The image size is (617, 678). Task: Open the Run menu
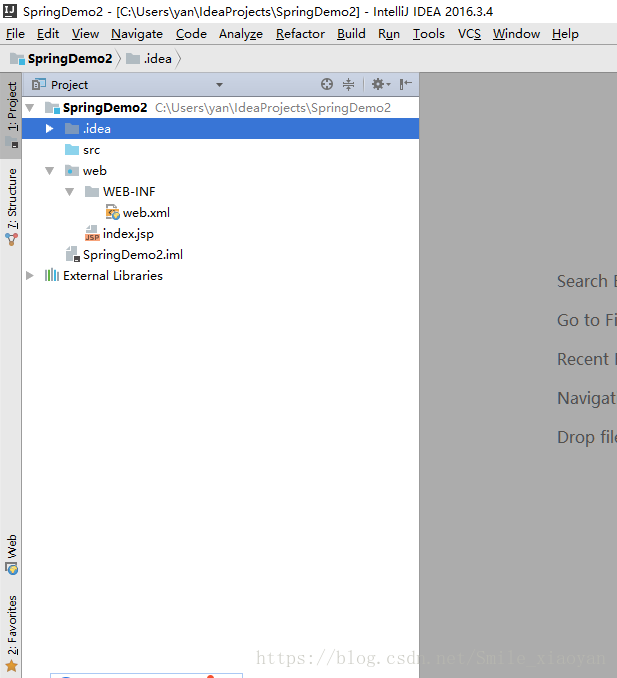(x=389, y=34)
